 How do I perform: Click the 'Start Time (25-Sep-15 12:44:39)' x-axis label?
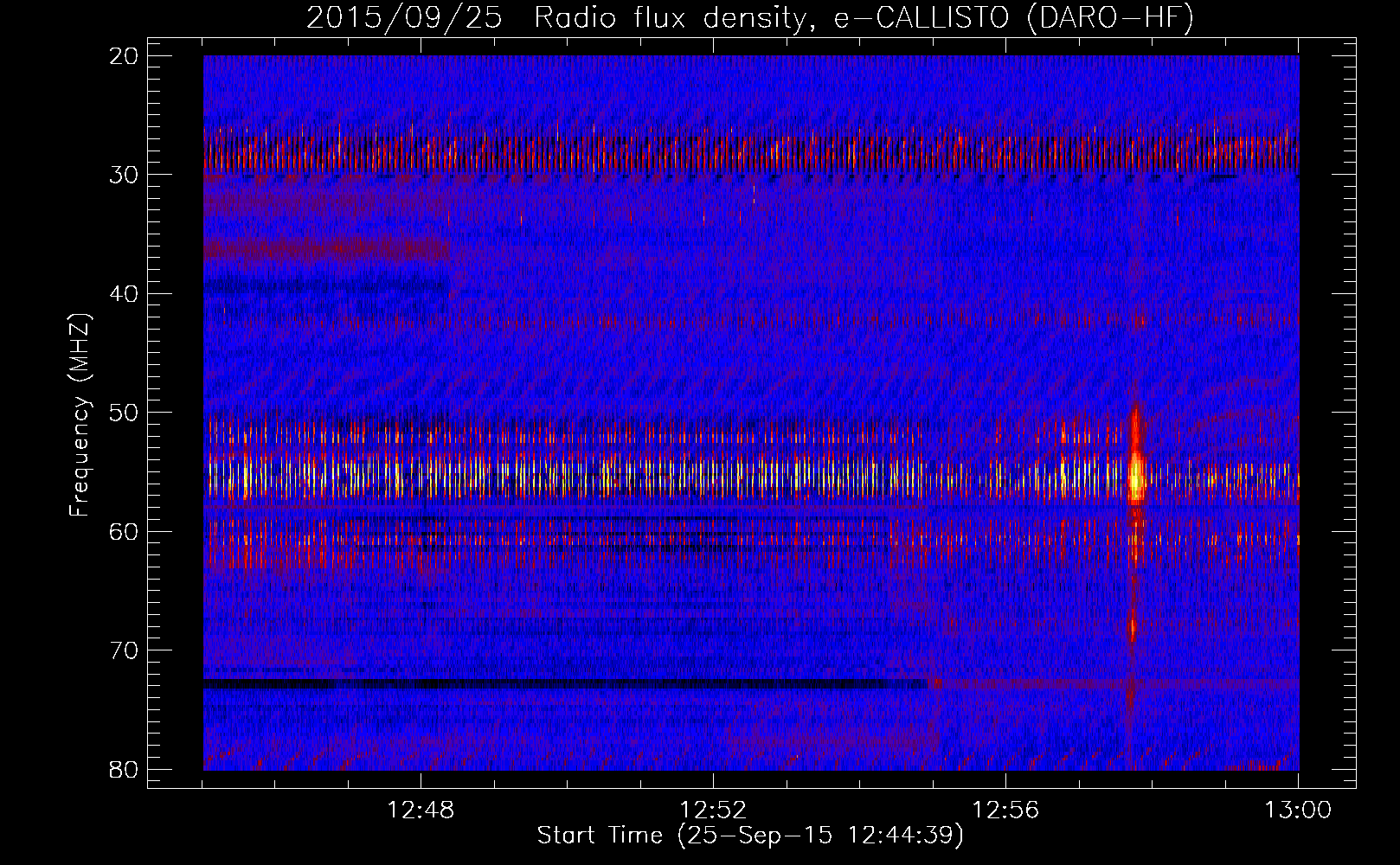750,836
